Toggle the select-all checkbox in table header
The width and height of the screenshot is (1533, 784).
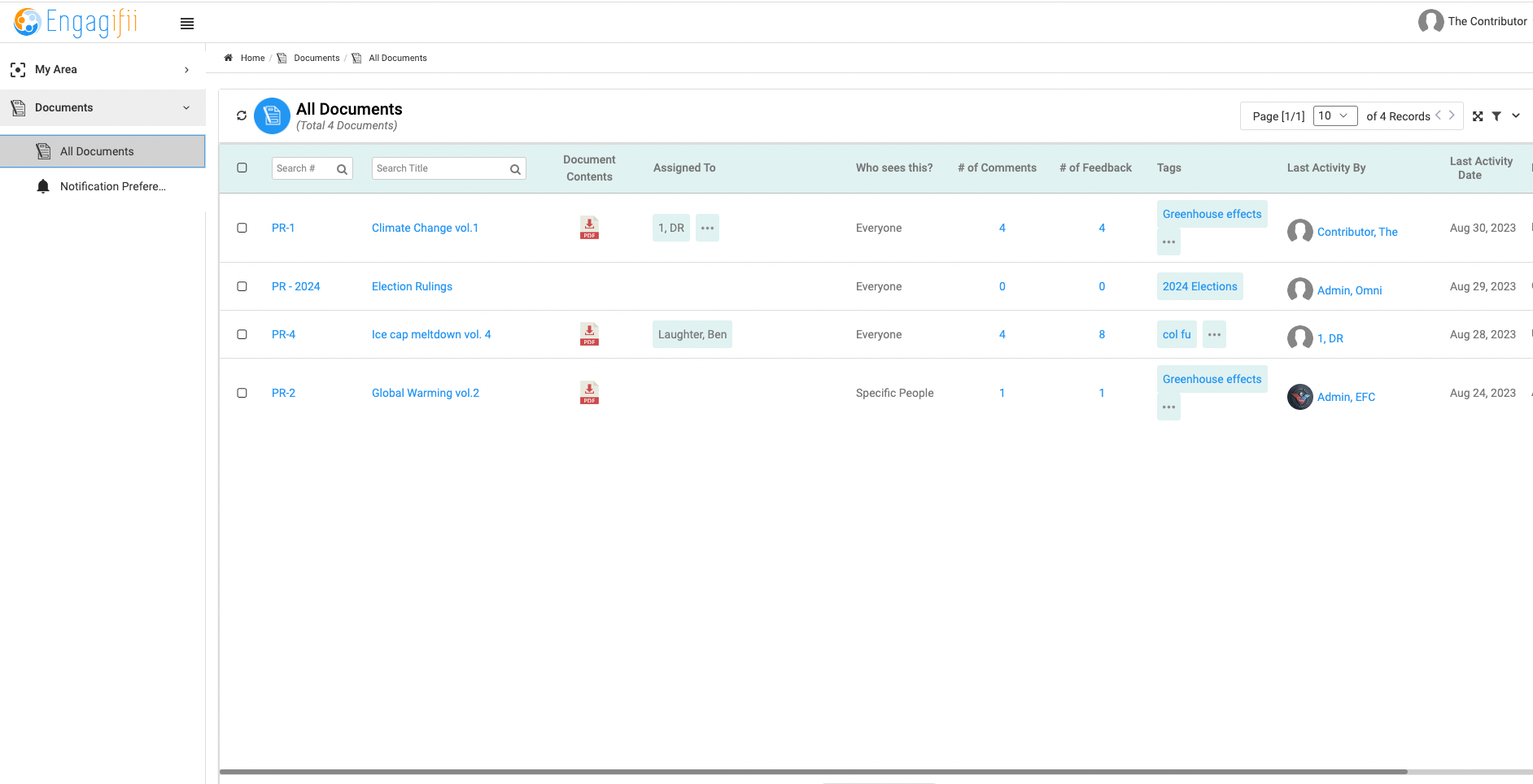[242, 168]
